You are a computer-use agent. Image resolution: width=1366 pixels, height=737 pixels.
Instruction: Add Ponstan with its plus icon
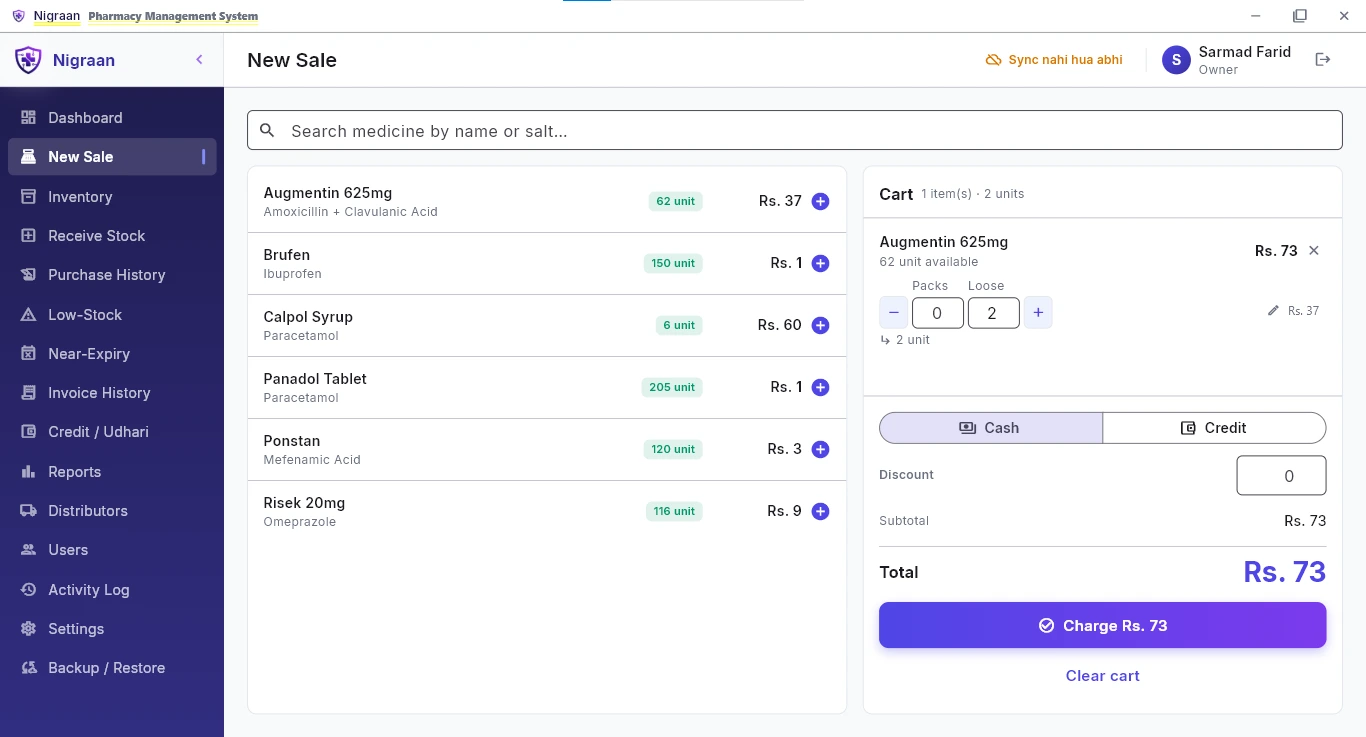point(821,450)
